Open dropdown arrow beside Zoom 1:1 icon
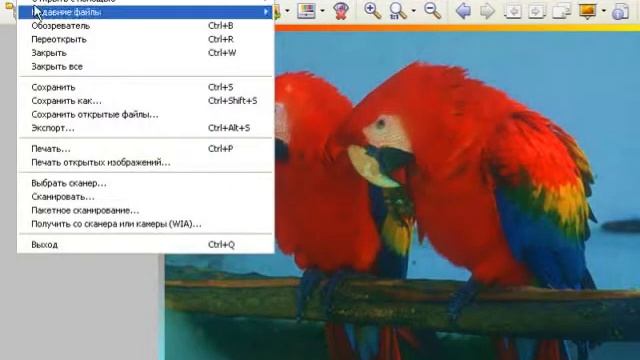Viewport: 640px width, 360px height. click(413, 11)
